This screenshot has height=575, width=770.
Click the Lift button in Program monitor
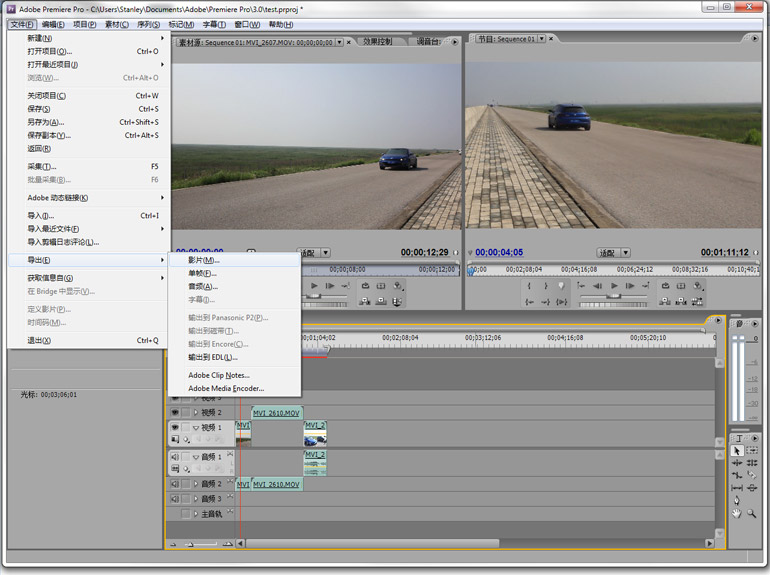tap(665, 301)
